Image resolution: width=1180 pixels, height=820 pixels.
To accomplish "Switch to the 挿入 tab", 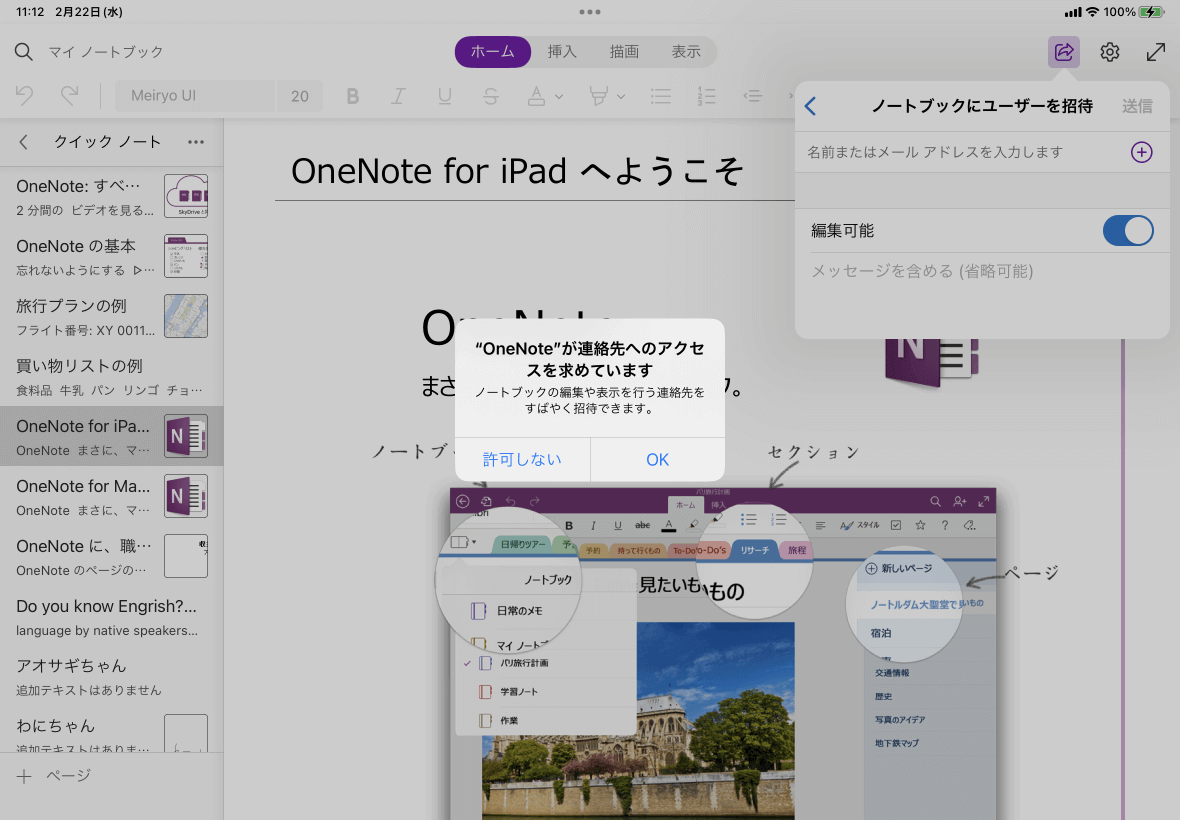I will click(x=562, y=52).
